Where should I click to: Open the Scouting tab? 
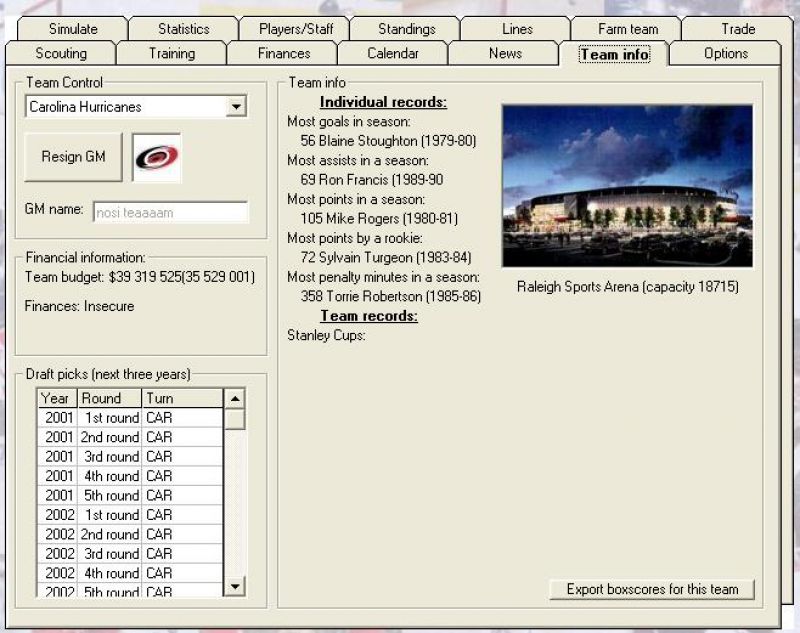(61, 54)
